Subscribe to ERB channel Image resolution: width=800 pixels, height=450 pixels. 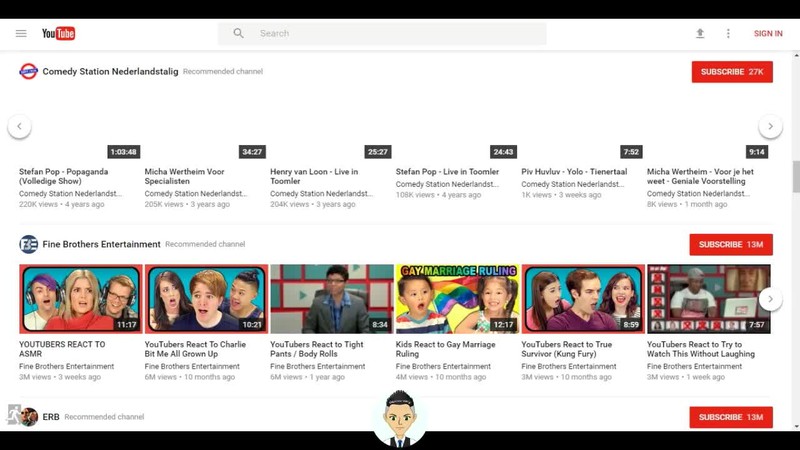pyautogui.click(x=731, y=417)
